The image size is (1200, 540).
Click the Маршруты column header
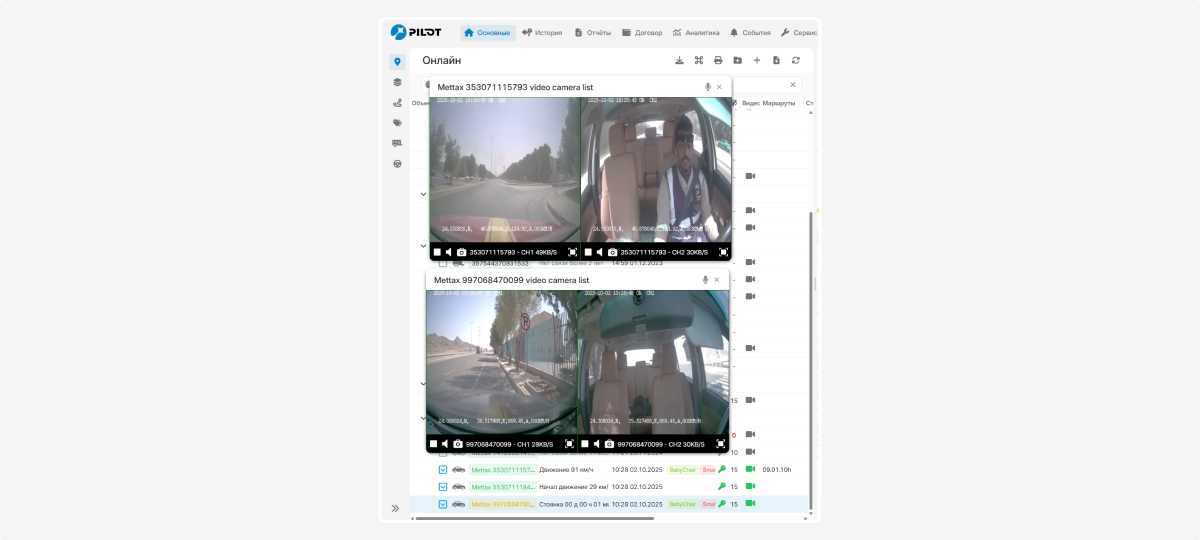click(779, 103)
